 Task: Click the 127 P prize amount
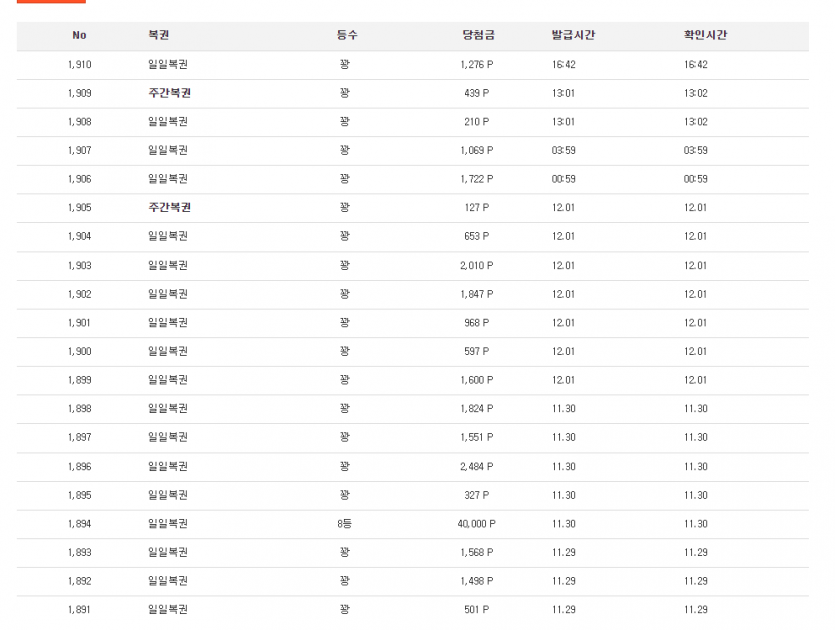477,208
